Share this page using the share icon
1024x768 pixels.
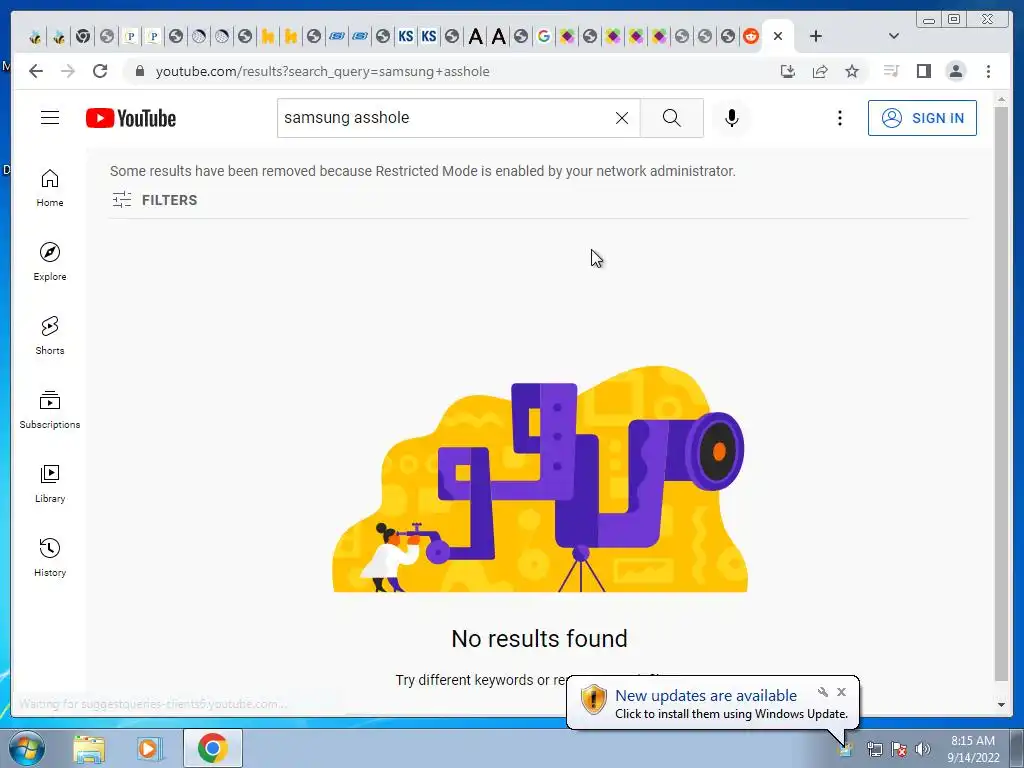point(820,71)
